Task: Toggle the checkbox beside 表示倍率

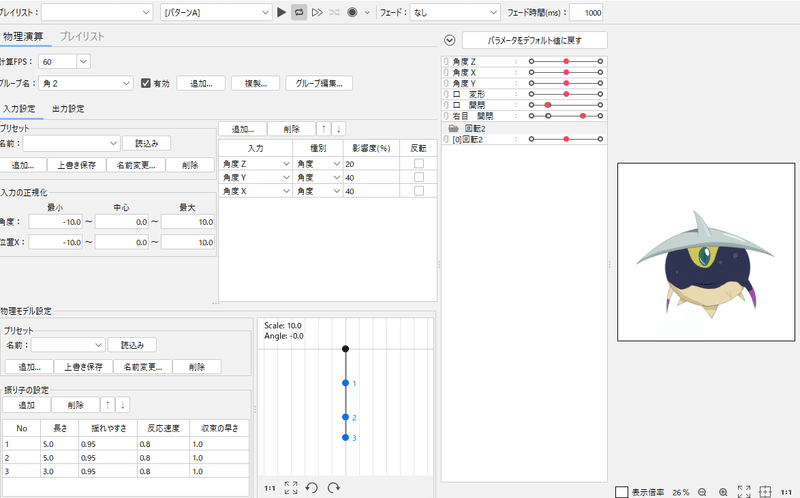Action: tap(621, 492)
